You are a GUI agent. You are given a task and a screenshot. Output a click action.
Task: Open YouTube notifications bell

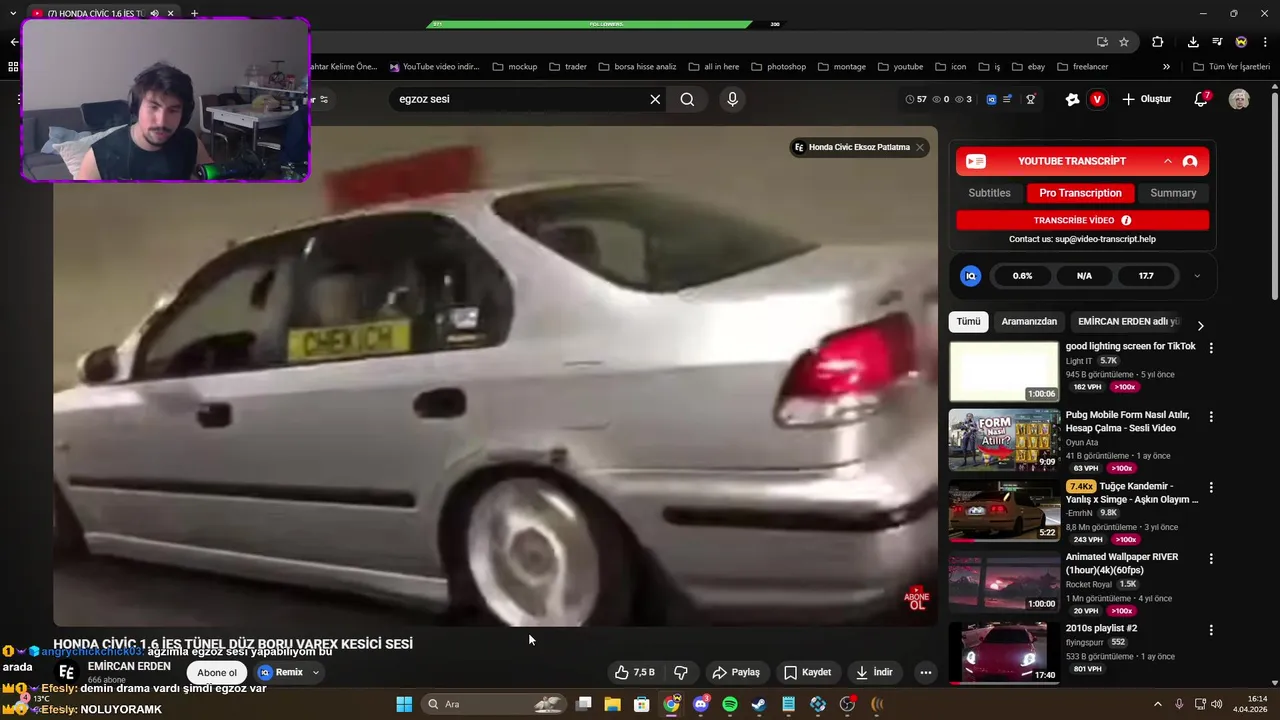tap(1202, 99)
